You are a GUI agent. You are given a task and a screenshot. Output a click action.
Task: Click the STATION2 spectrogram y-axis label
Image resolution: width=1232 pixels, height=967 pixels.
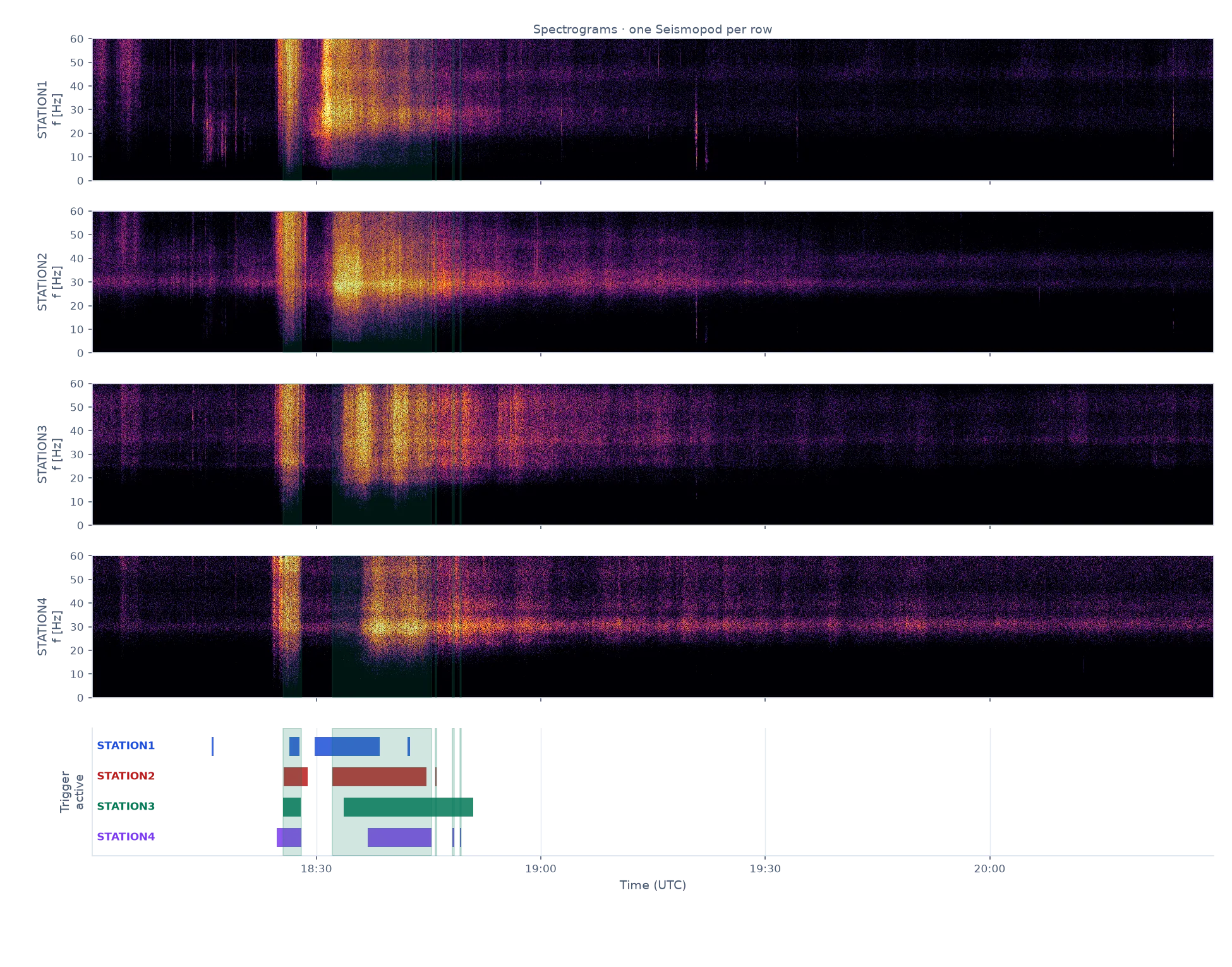tap(49, 282)
